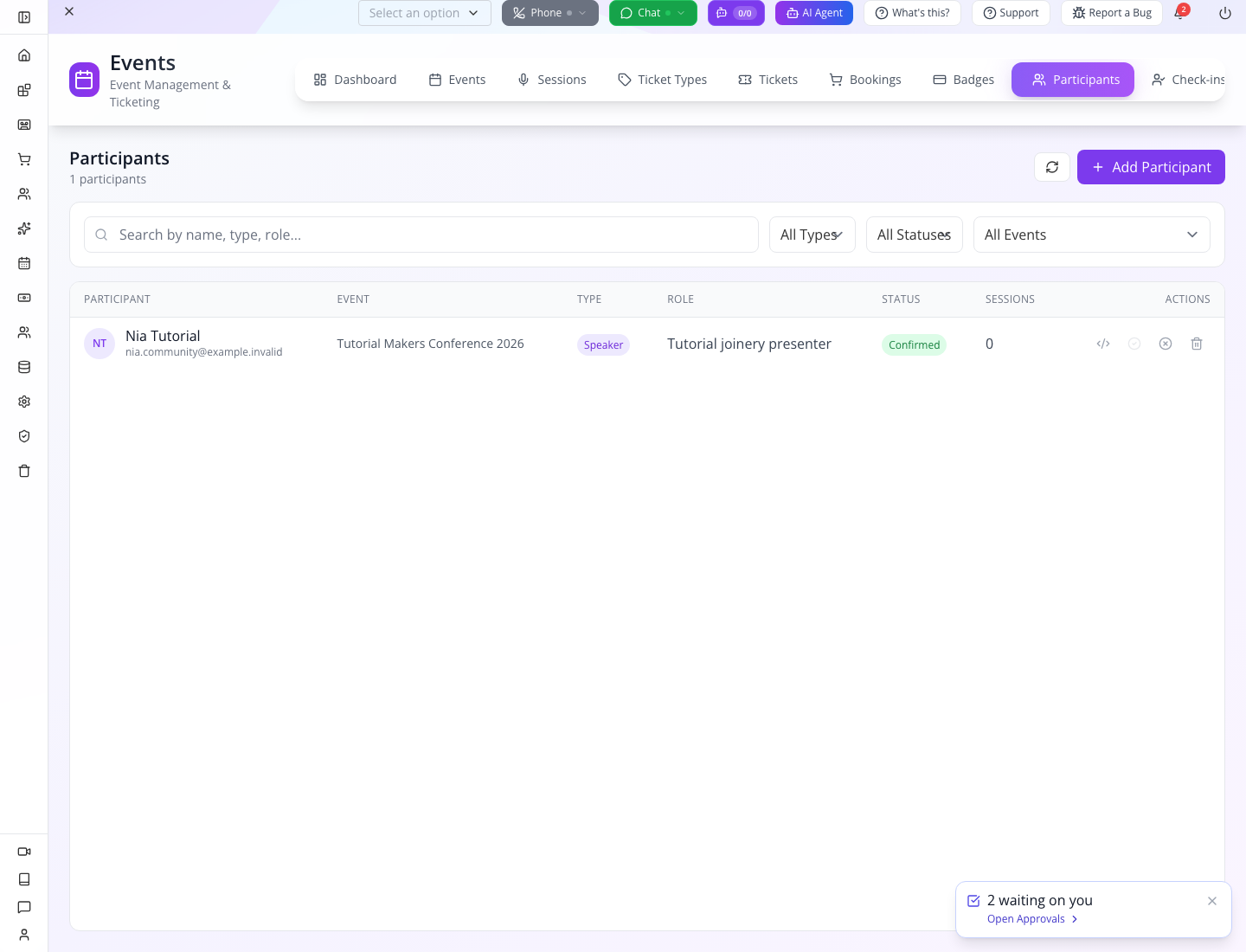
Task: Click the Nia Tutorial participant name
Action: click(x=163, y=336)
